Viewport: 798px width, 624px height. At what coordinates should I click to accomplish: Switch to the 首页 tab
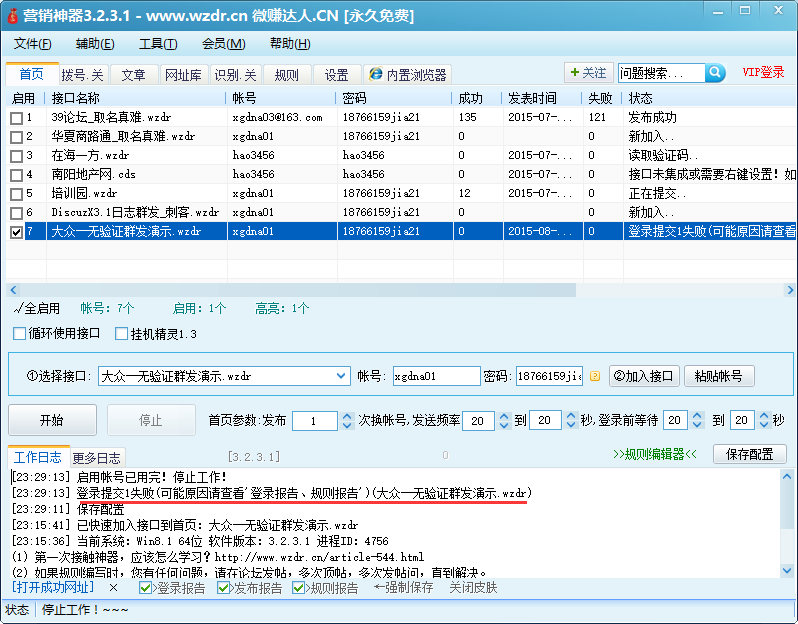point(32,74)
